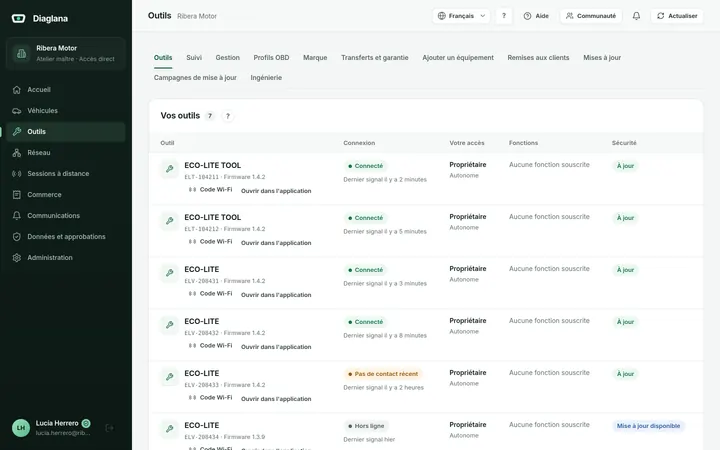
Task: Click the info icon next to Vos outils
Action: (x=227, y=116)
